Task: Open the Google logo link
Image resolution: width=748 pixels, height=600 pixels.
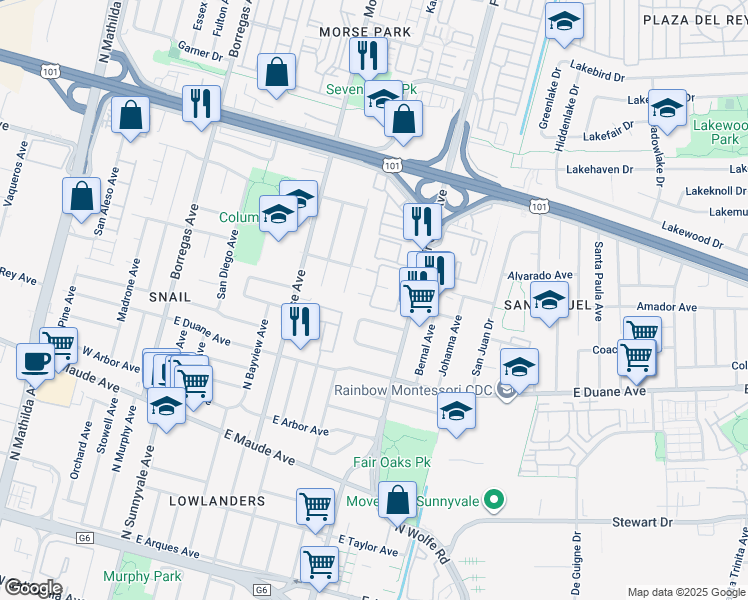Action: pyautogui.click(x=33, y=588)
